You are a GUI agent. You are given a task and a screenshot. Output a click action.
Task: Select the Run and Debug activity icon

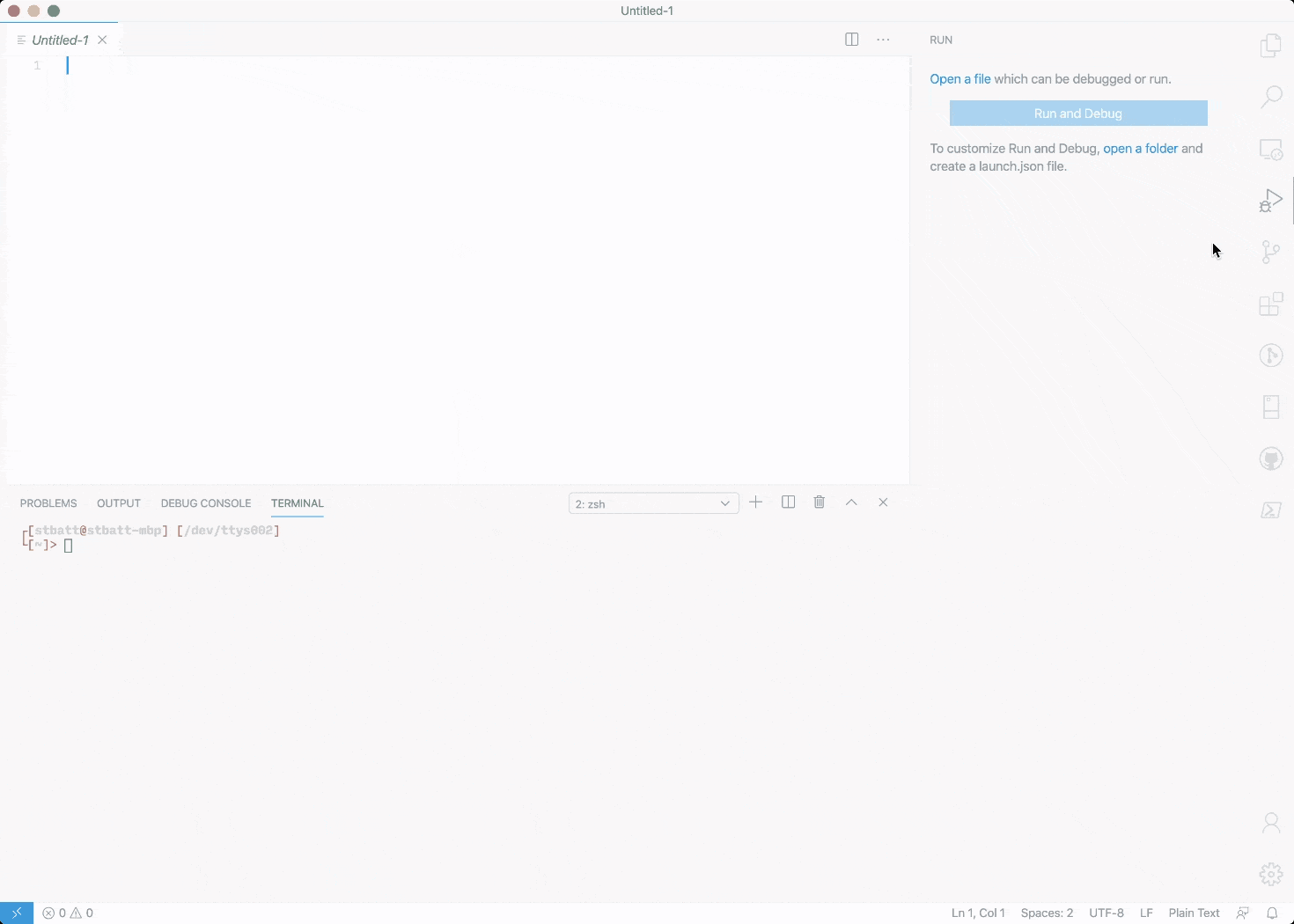pyautogui.click(x=1270, y=200)
